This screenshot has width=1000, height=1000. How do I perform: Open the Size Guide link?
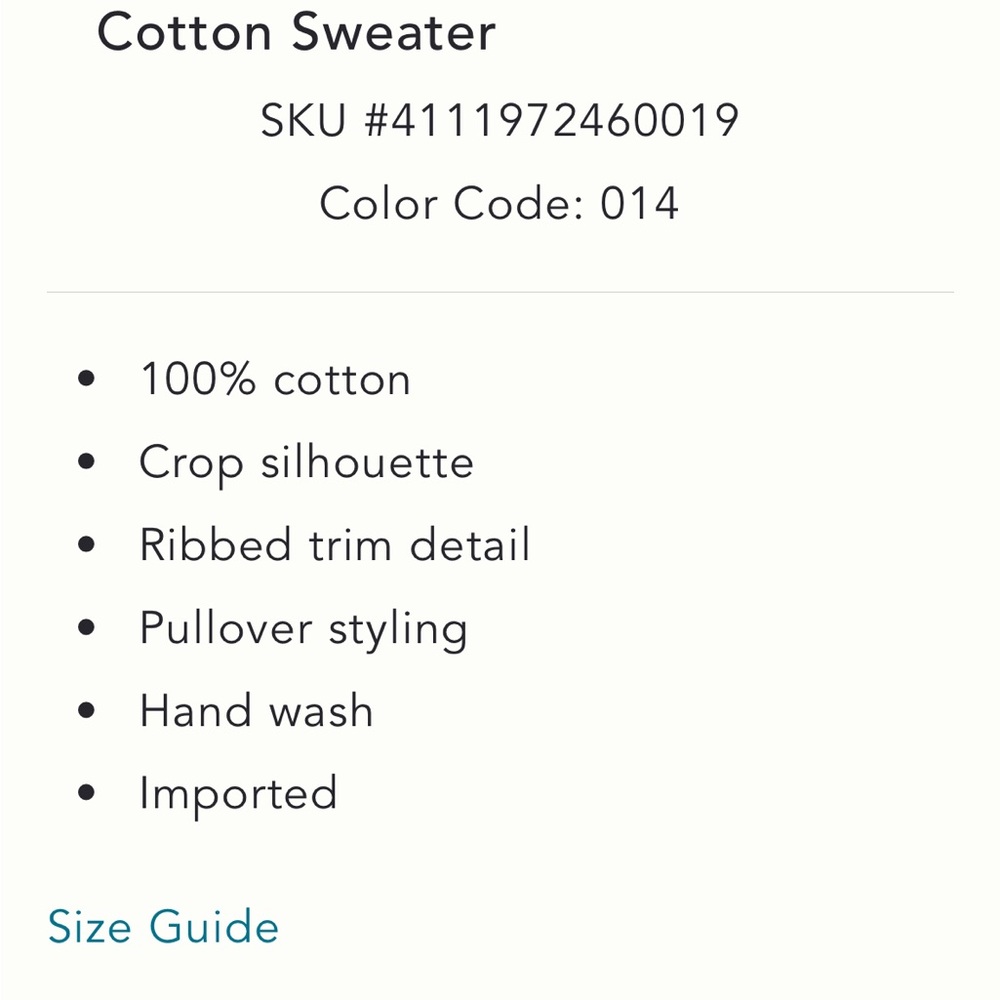pos(163,926)
